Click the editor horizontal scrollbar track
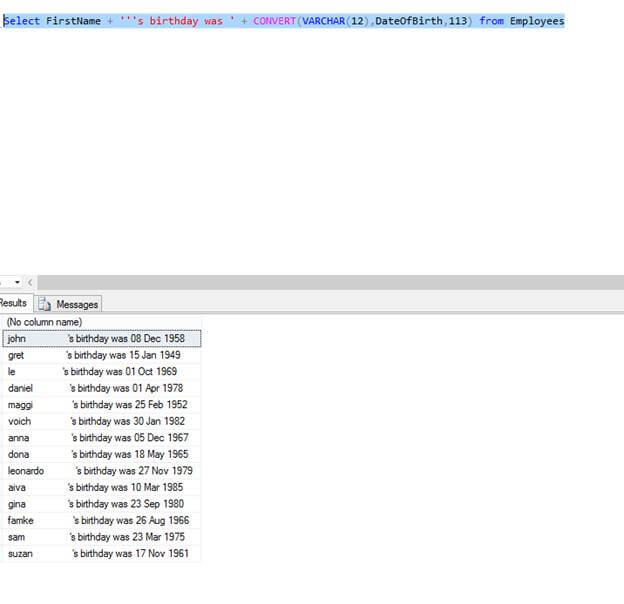This screenshot has width=624, height=604. click(x=330, y=282)
